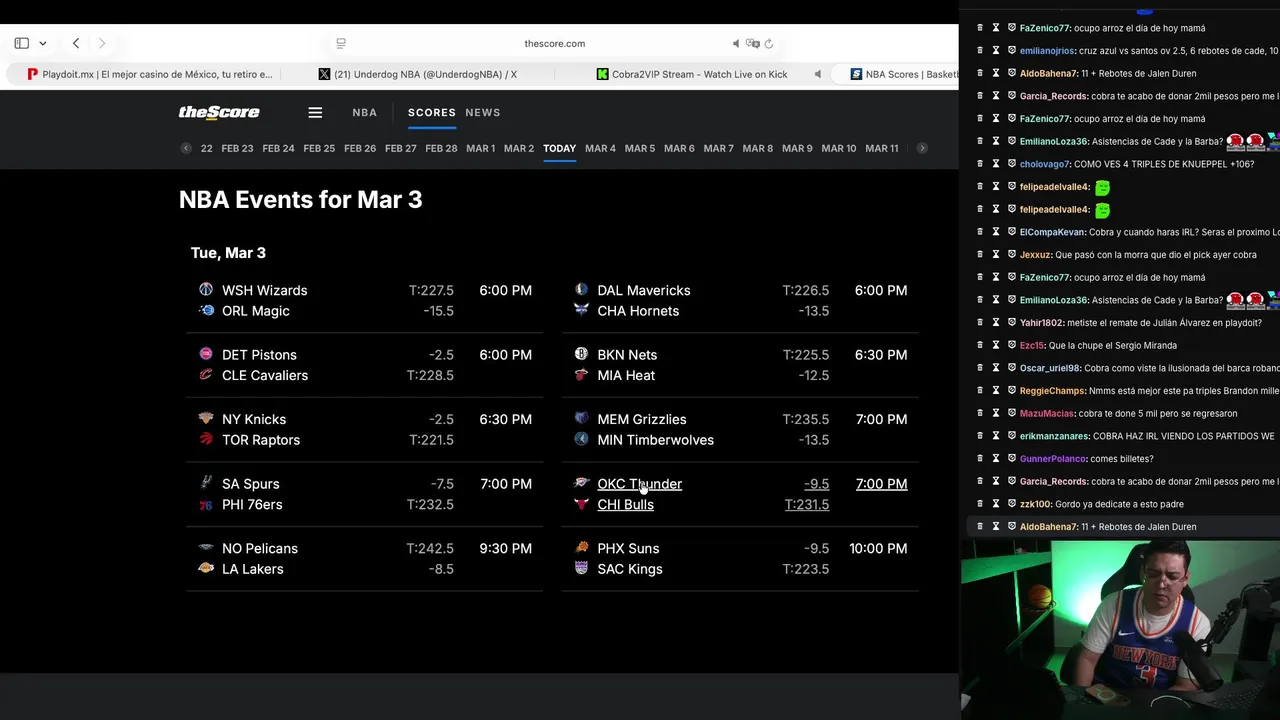Delete emilianojrios message with trash icon
Image resolution: width=1280 pixels, height=720 pixels.
tap(980, 50)
